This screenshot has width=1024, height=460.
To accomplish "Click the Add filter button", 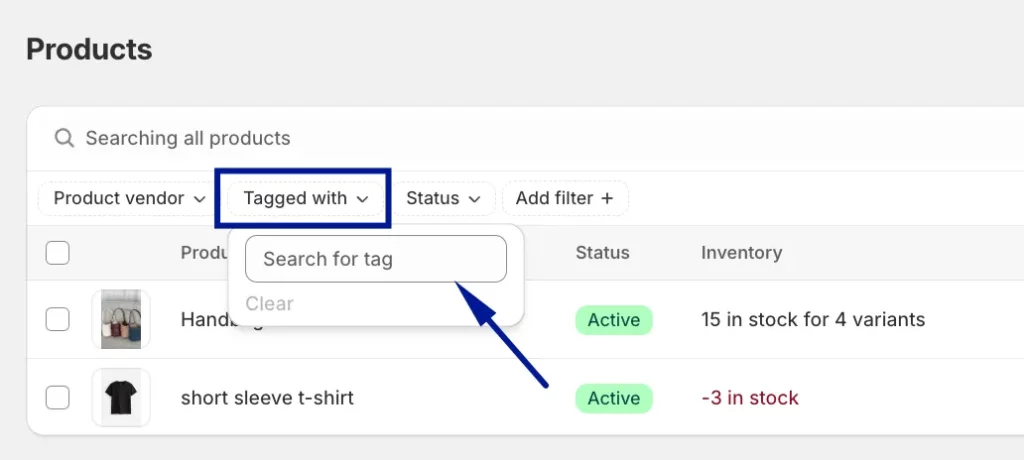I will point(564,198).
